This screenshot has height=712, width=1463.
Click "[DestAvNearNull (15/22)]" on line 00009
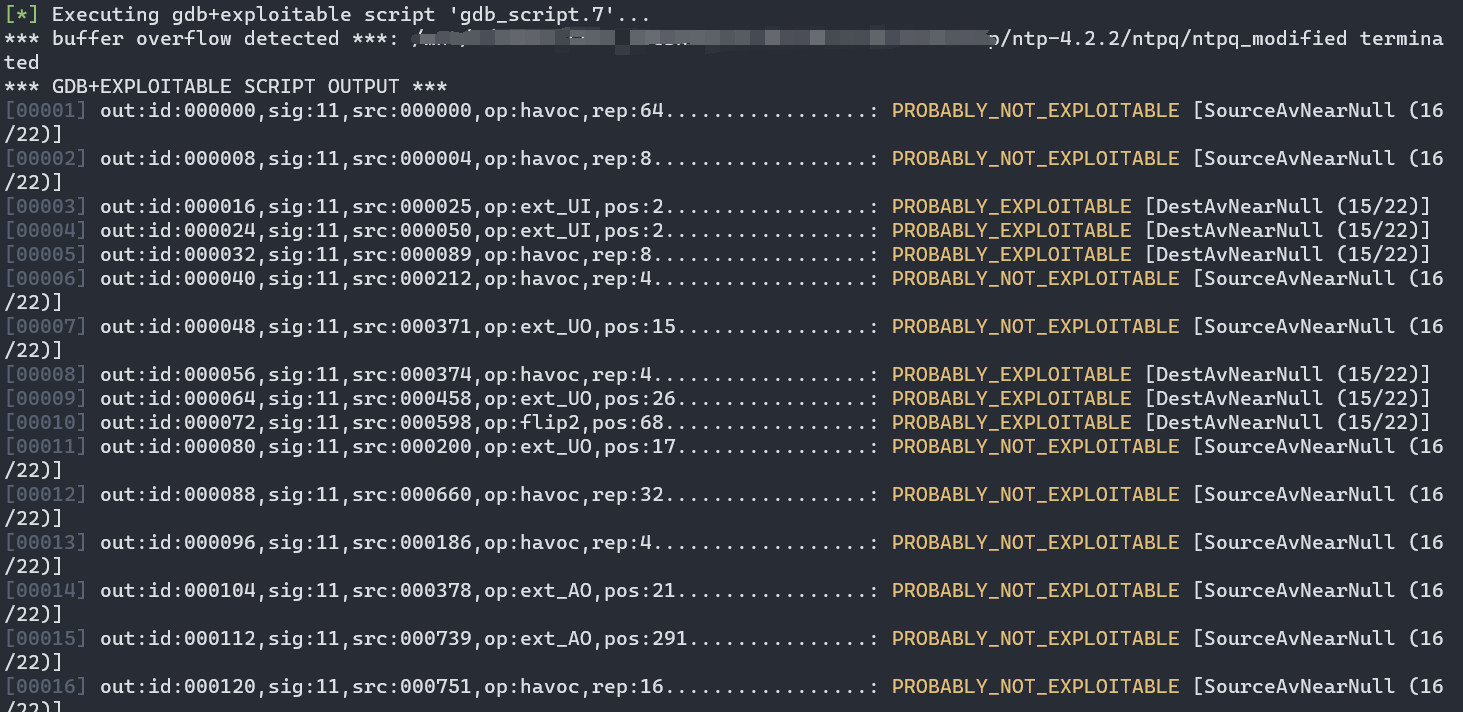[1288, 399]
